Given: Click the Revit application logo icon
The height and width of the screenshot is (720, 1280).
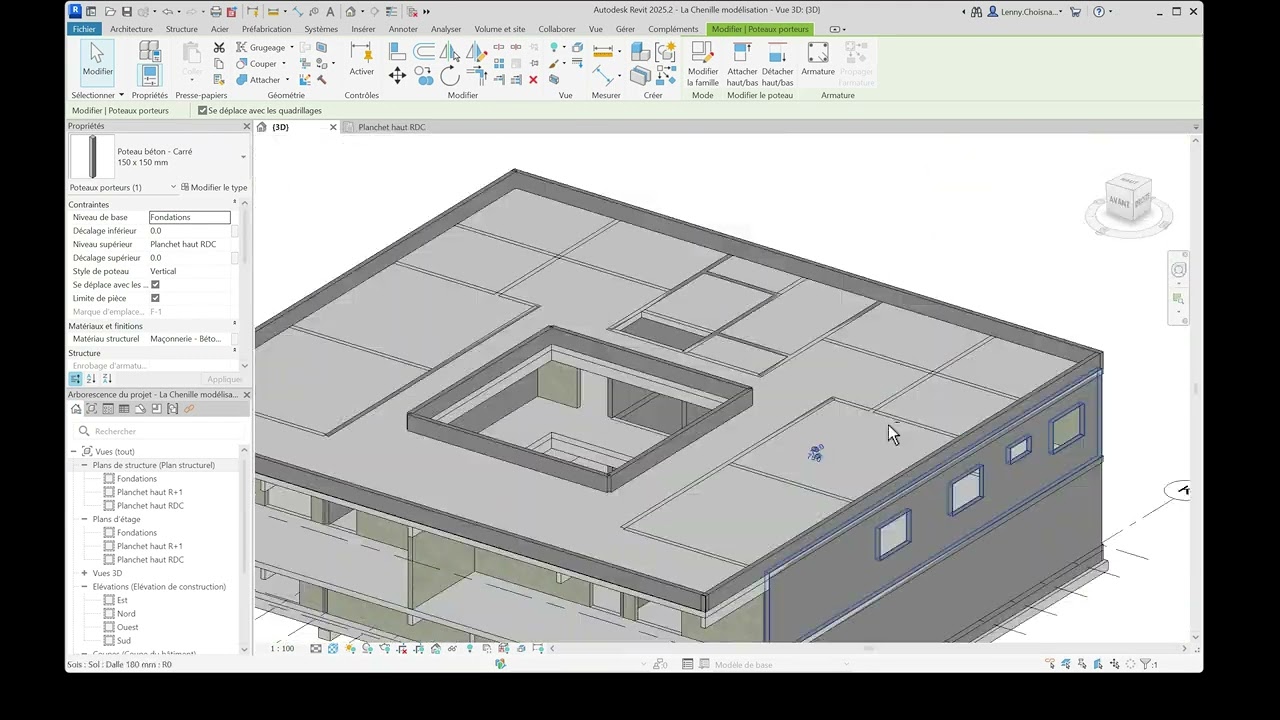Looking at the screenshot, I should [x=75, y=10].
